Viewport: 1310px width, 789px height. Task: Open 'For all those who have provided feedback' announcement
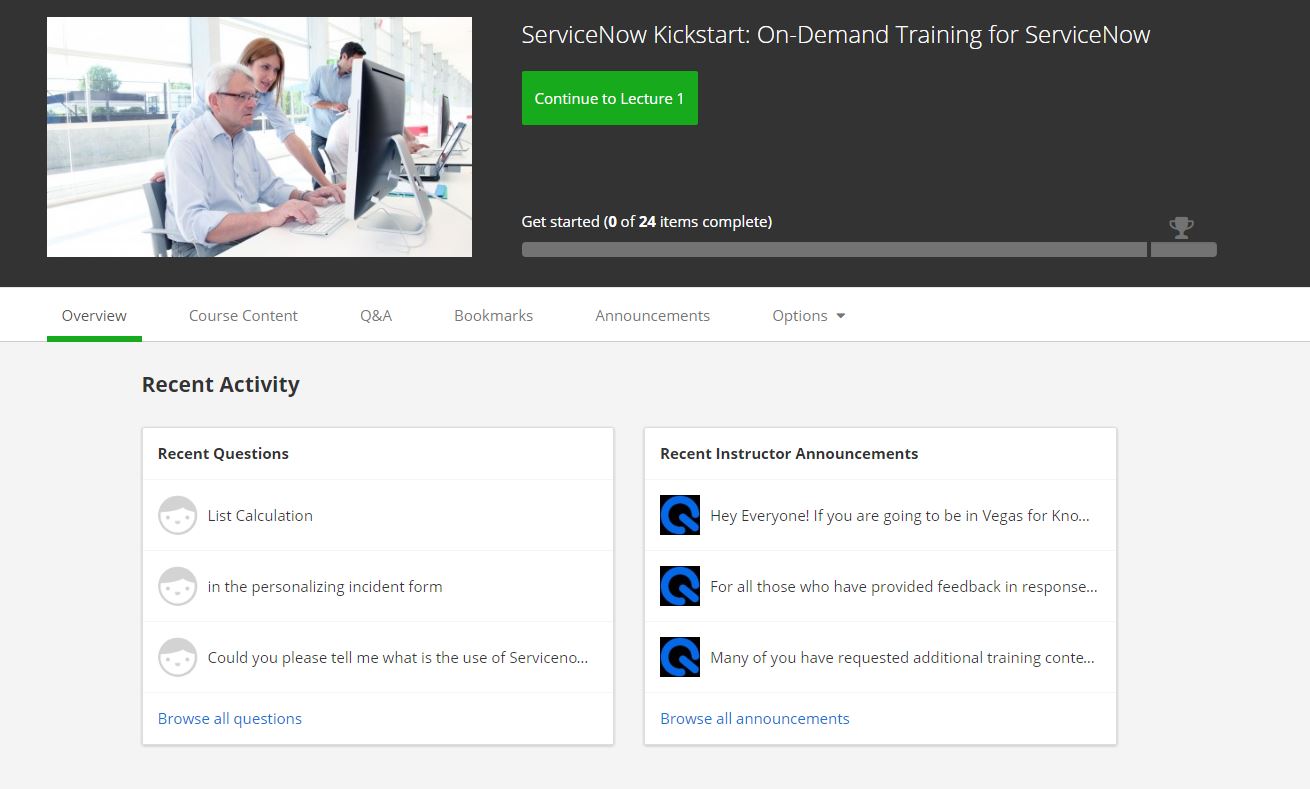904,586
